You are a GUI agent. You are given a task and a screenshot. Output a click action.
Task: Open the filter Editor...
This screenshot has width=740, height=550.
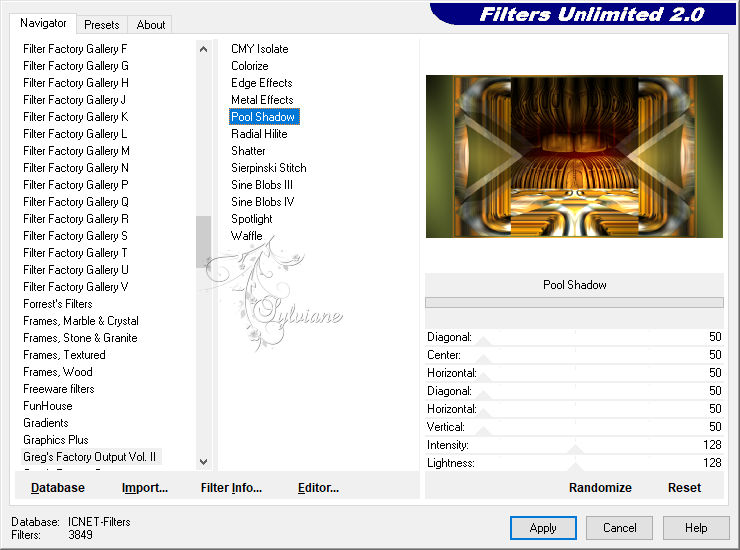pyautogui.click(x=318, y=488)
